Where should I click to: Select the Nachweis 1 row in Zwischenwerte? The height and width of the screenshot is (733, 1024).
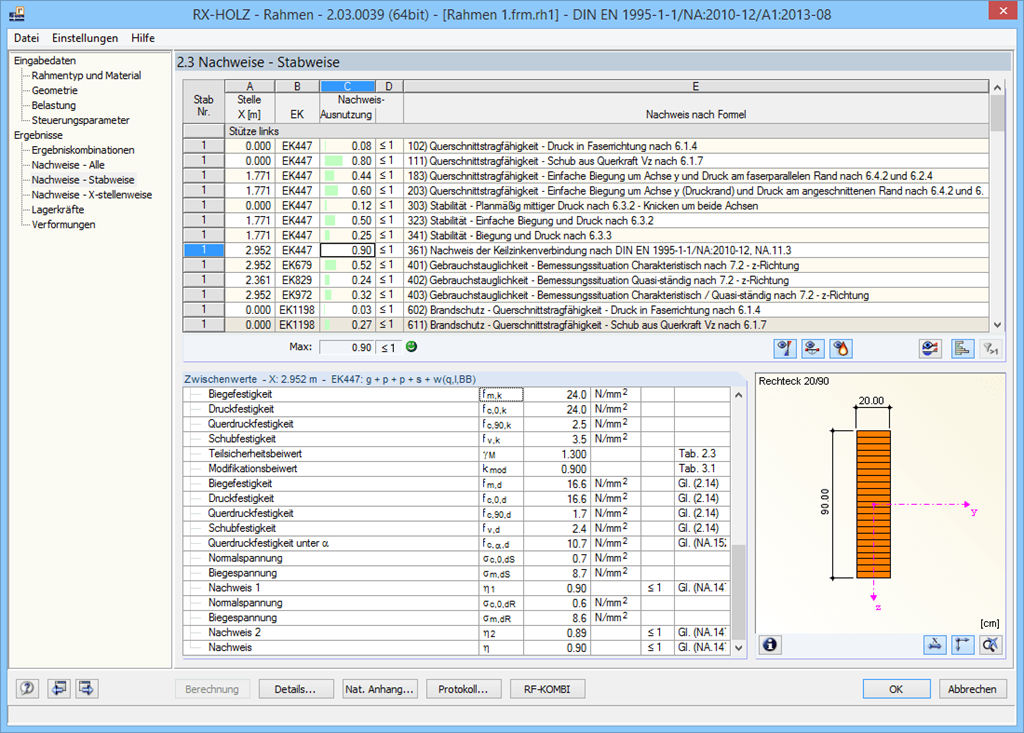point(456,588)
